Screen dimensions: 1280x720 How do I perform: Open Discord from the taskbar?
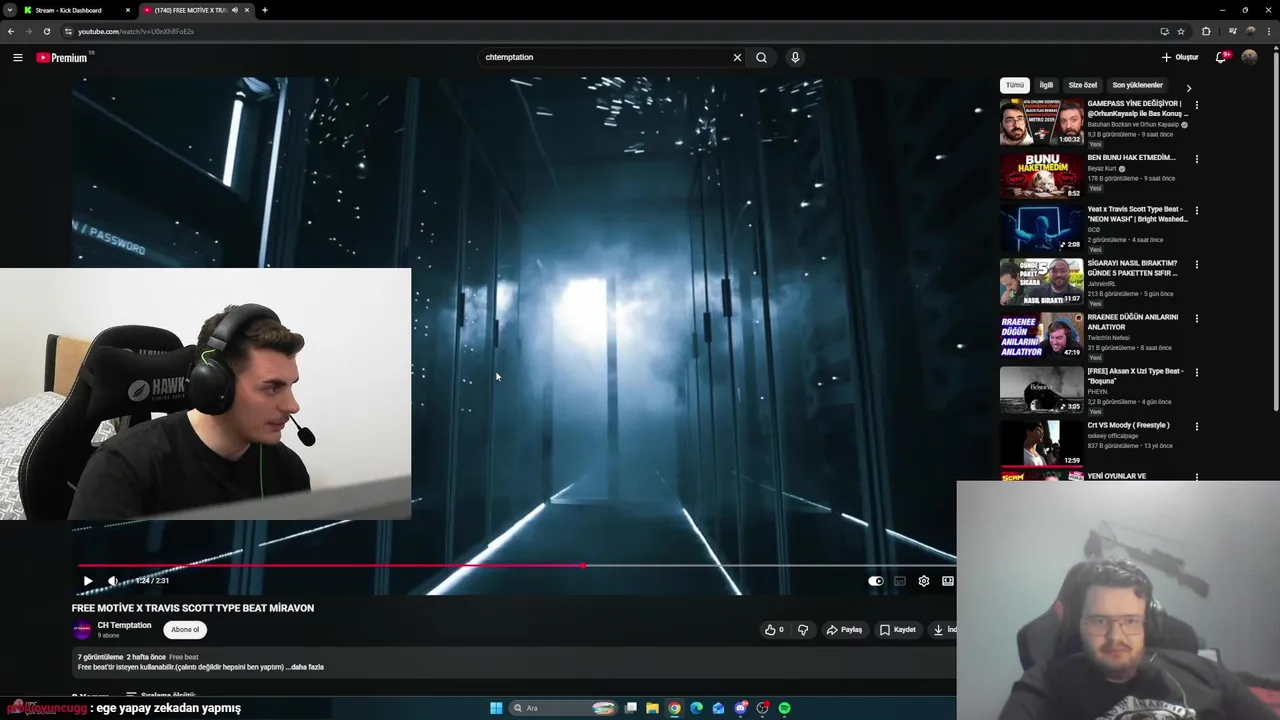[741, 708]
